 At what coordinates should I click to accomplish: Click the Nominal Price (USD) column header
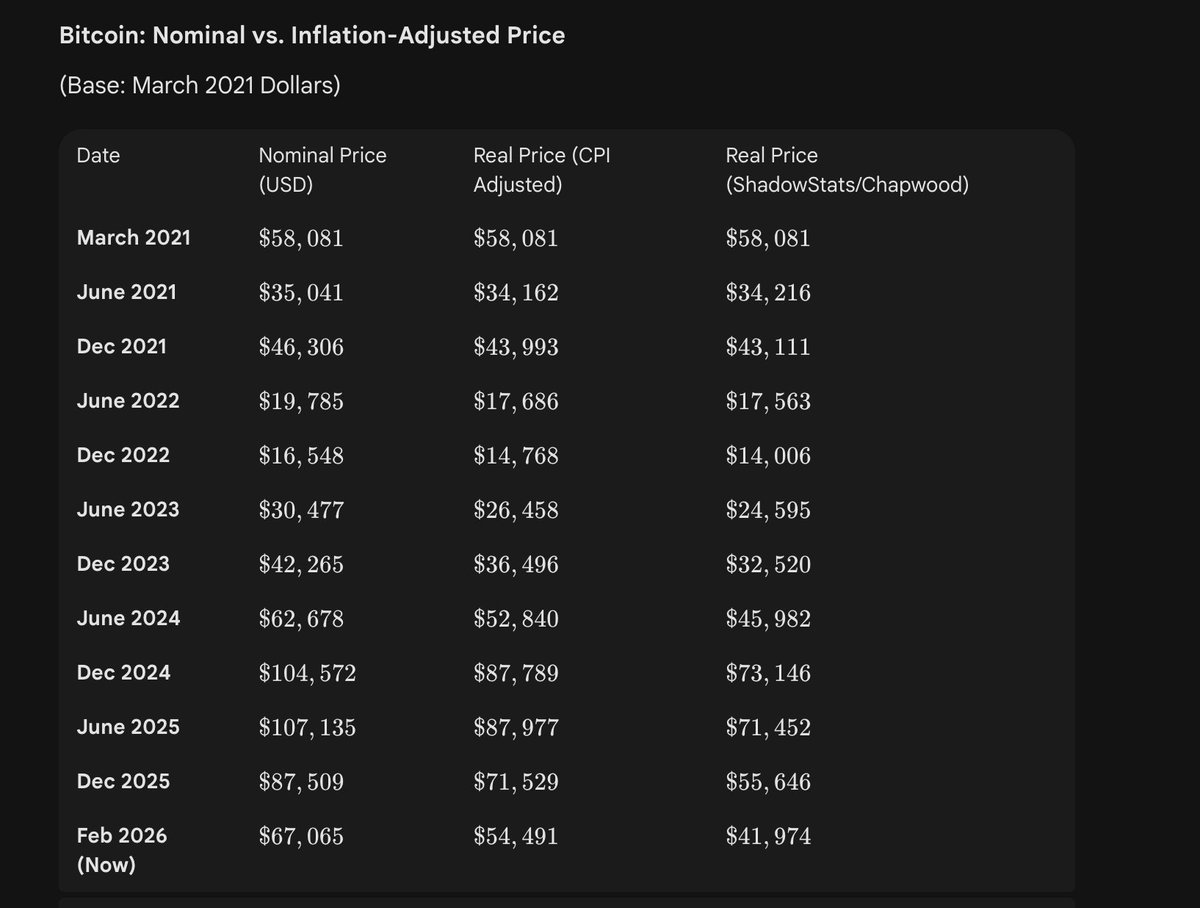322,170
